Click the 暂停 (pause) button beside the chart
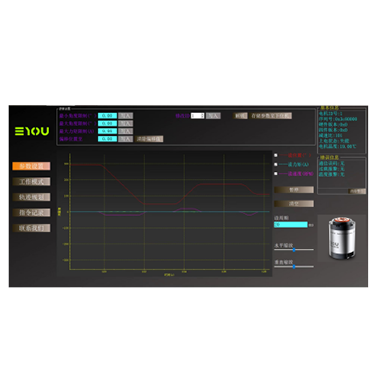This screenshot has height=392, width=377. [294, 190]
